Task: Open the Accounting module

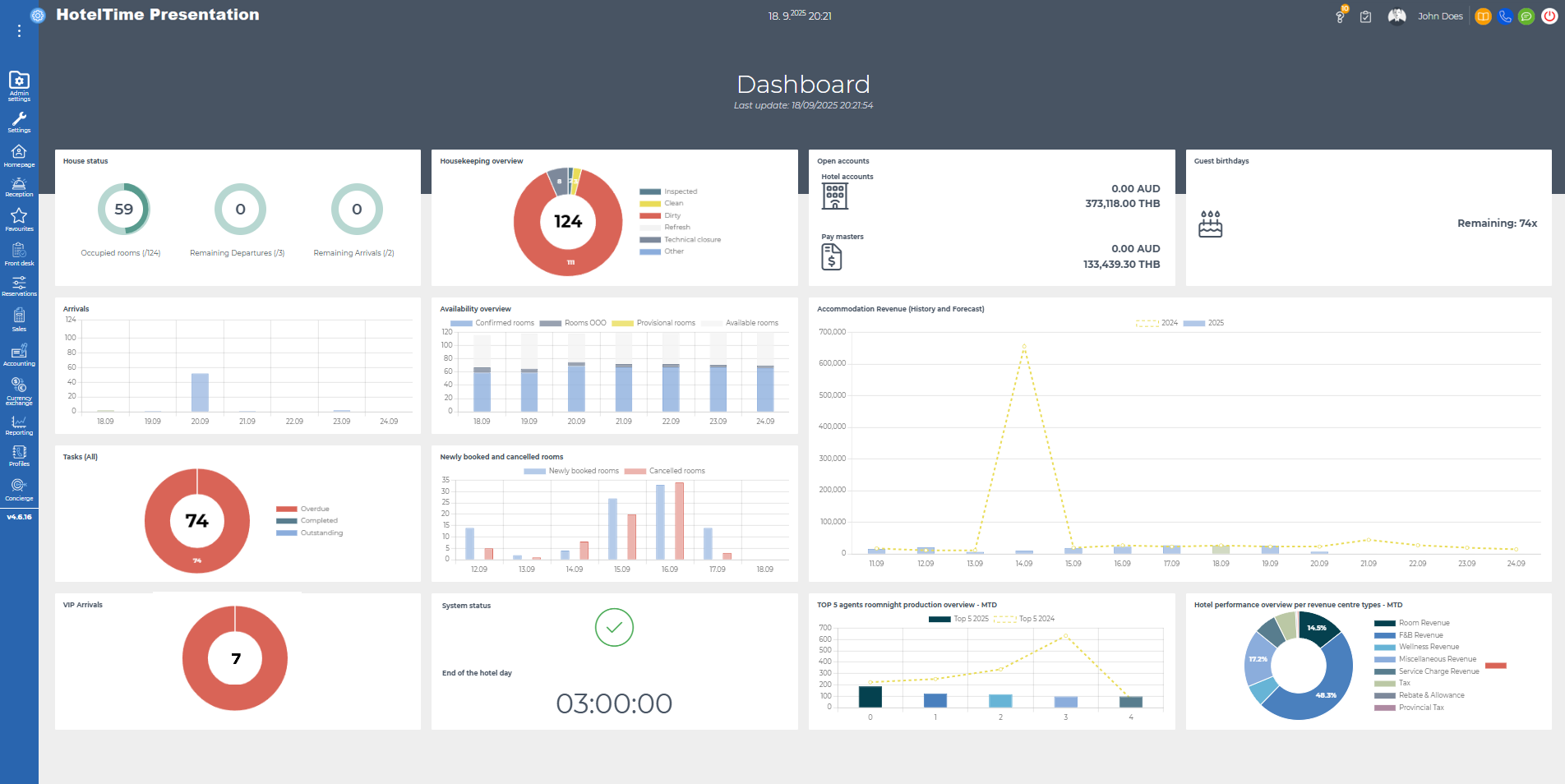Action: [x=19, y=354]
